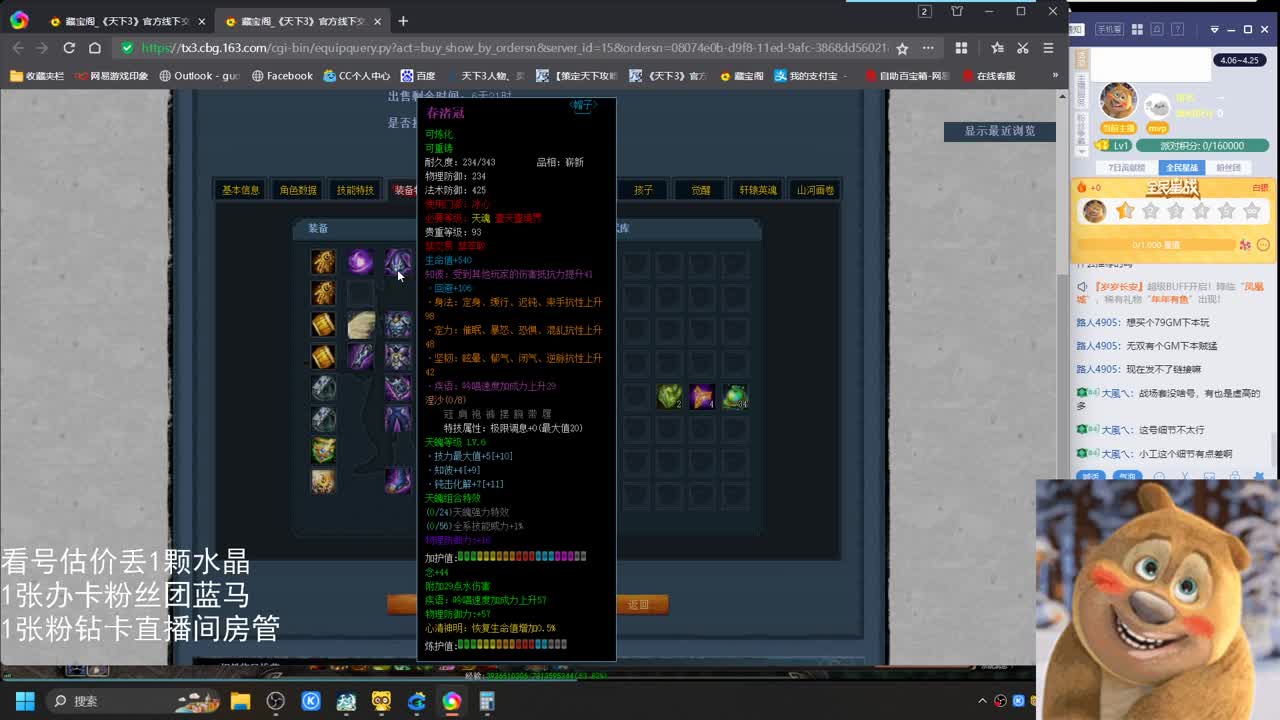Open the 在线客服 bookmark
1280x720 pixels.
pyautogui.click(x=988, y=76)
